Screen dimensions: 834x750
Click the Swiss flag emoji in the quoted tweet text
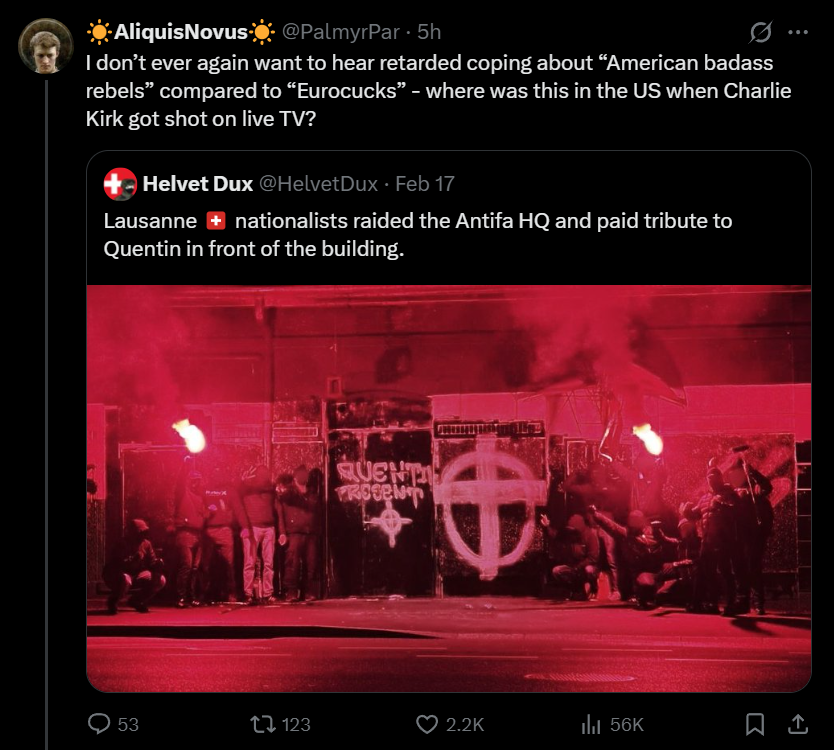pyautogui.click(x=227, y=221)
